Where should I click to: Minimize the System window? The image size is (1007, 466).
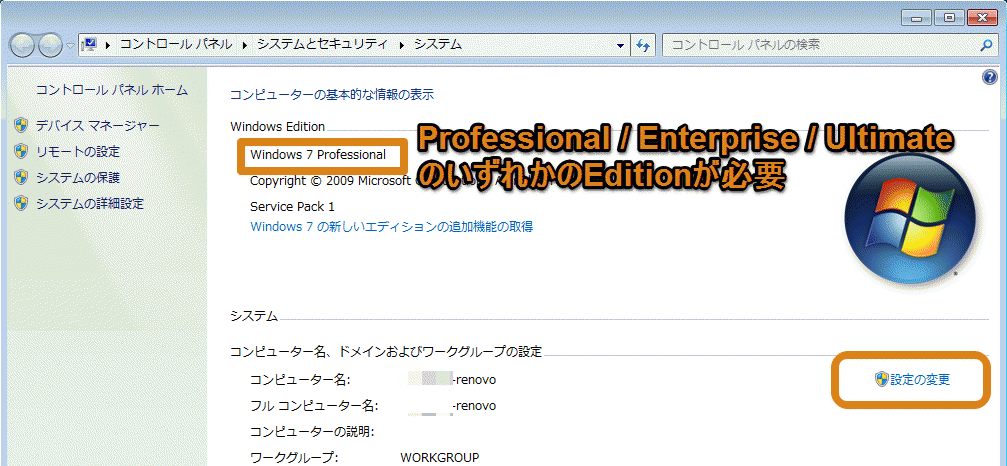point(916,19)
